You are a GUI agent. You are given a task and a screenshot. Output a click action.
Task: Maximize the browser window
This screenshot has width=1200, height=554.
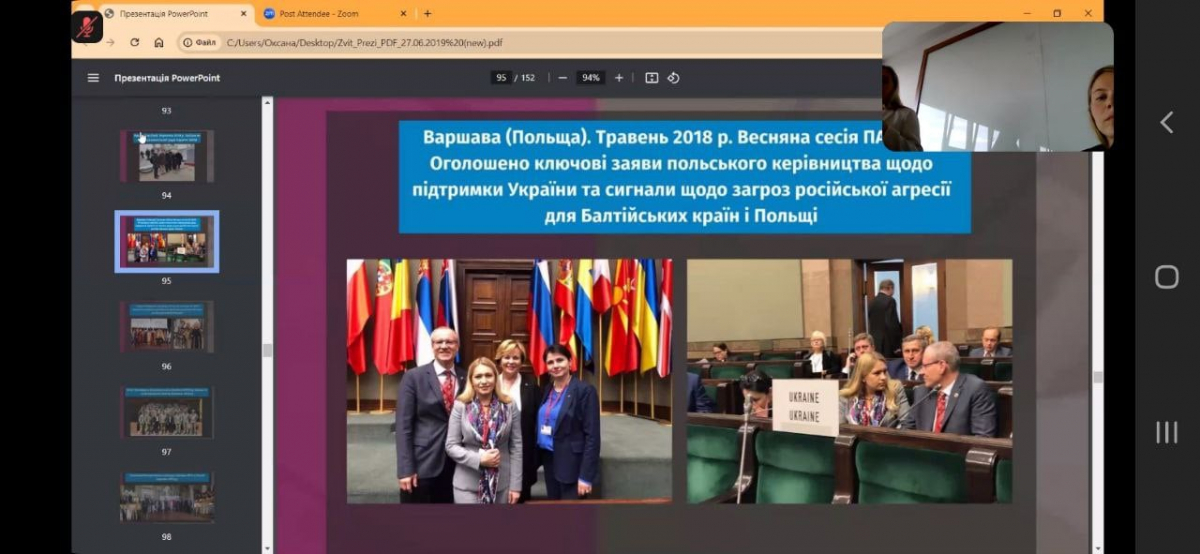1057,13
